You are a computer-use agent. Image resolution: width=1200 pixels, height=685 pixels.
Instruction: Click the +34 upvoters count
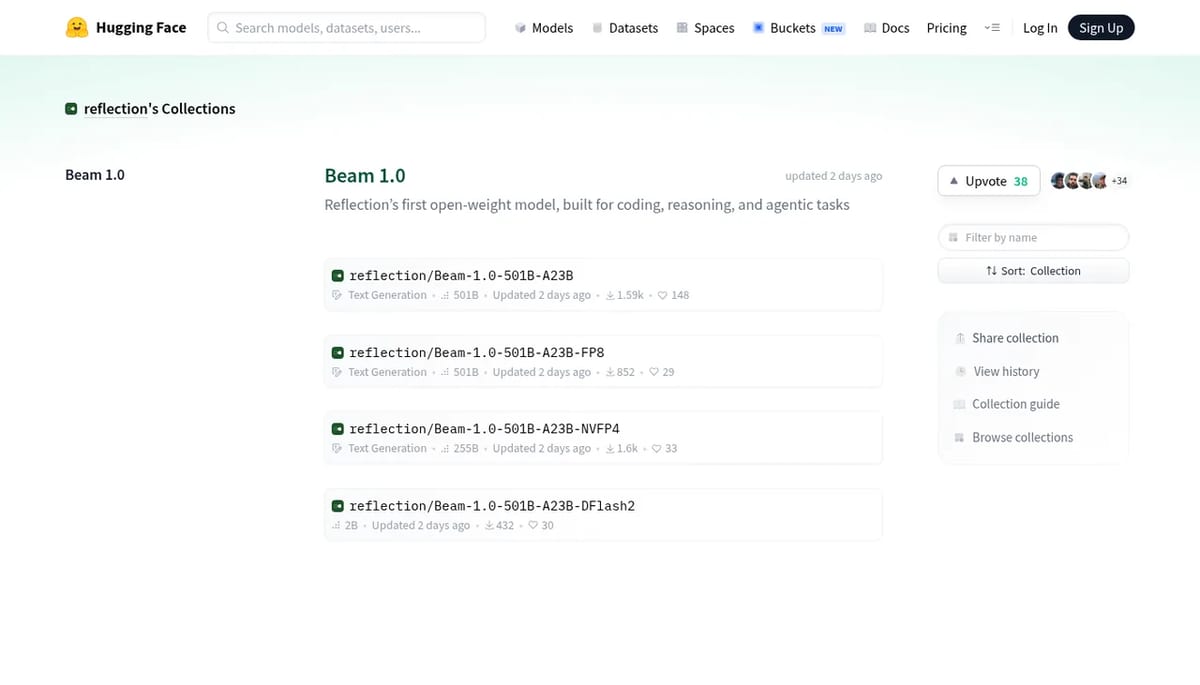click(x=1119, y=181)
